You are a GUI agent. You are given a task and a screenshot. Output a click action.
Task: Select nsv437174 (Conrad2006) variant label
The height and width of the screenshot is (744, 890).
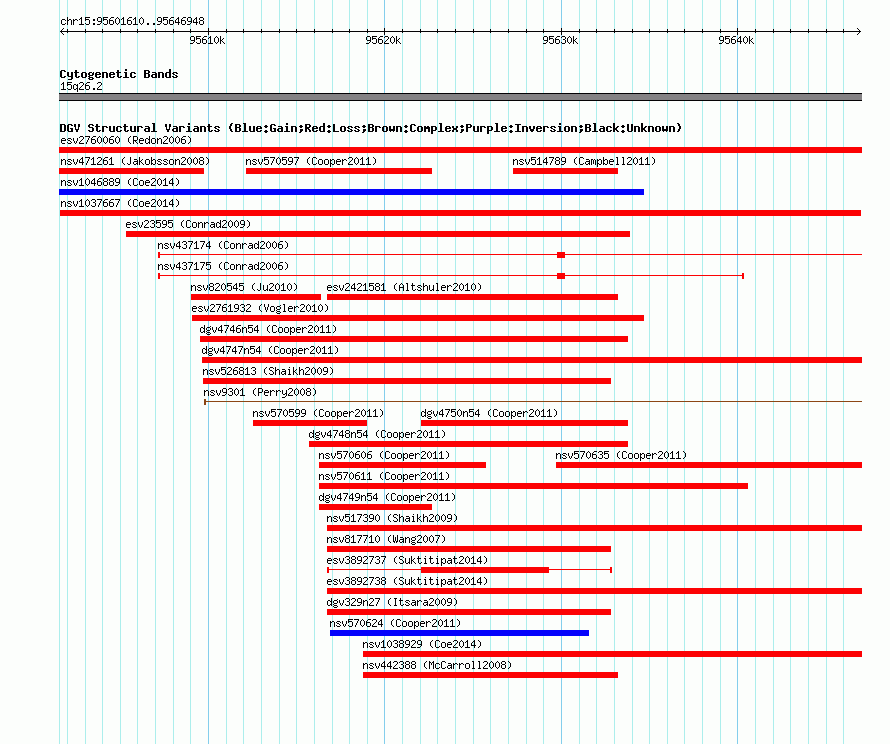coord(223,245)
